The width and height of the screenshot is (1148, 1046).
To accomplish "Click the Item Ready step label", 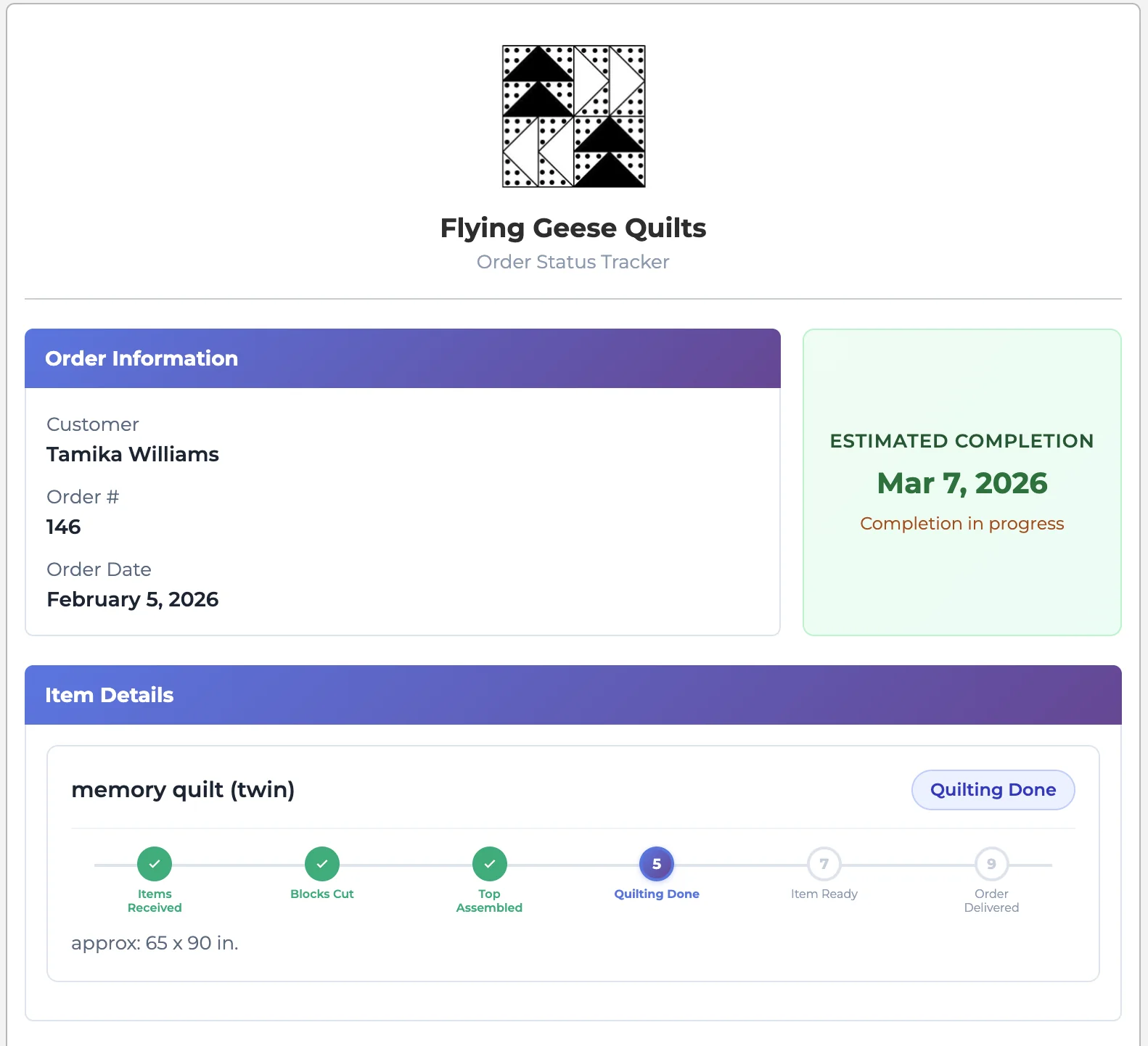I will (x=824, y=894).
